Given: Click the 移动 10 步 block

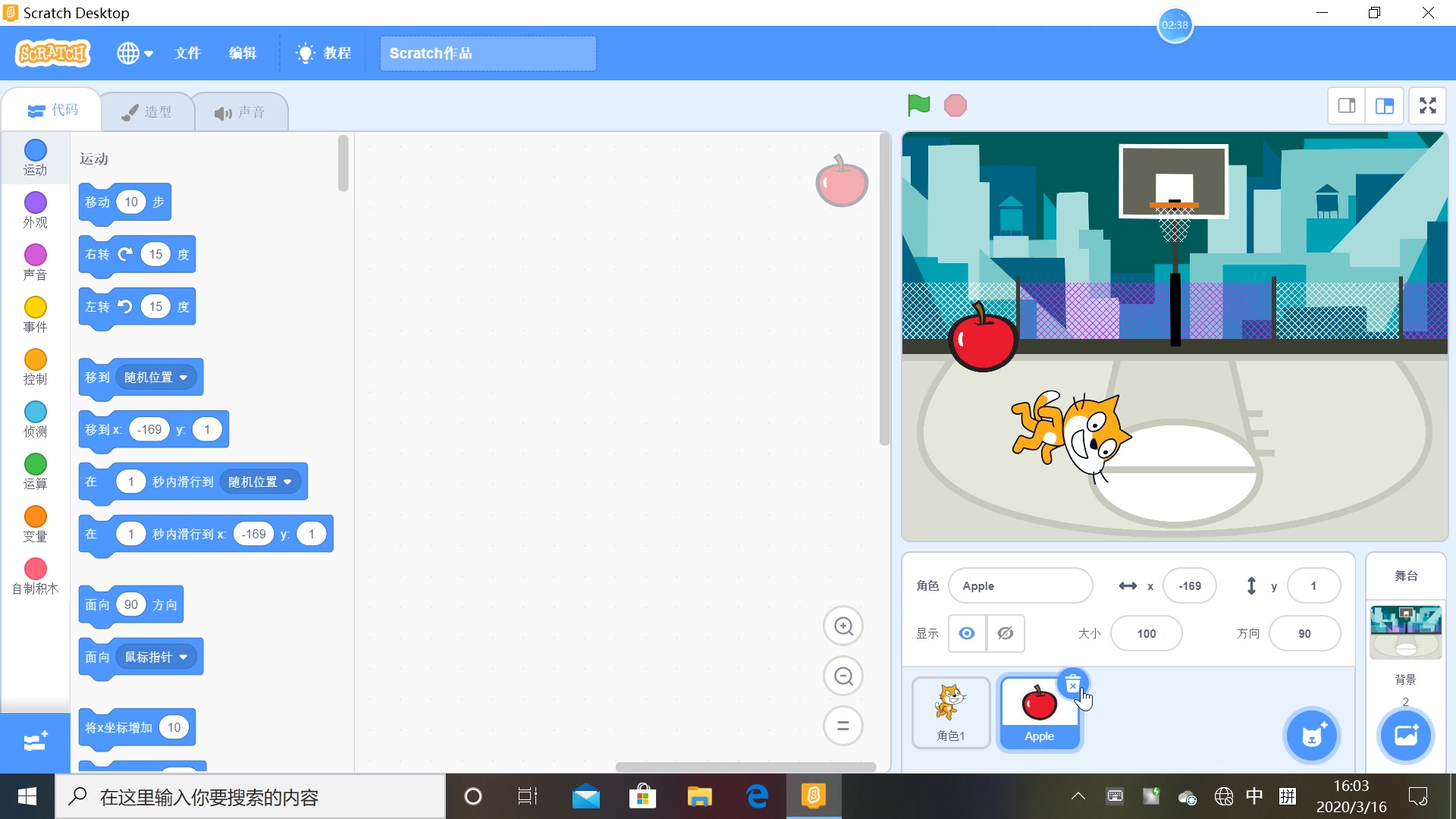Looking at the screenshot, I should coord(125,202).
